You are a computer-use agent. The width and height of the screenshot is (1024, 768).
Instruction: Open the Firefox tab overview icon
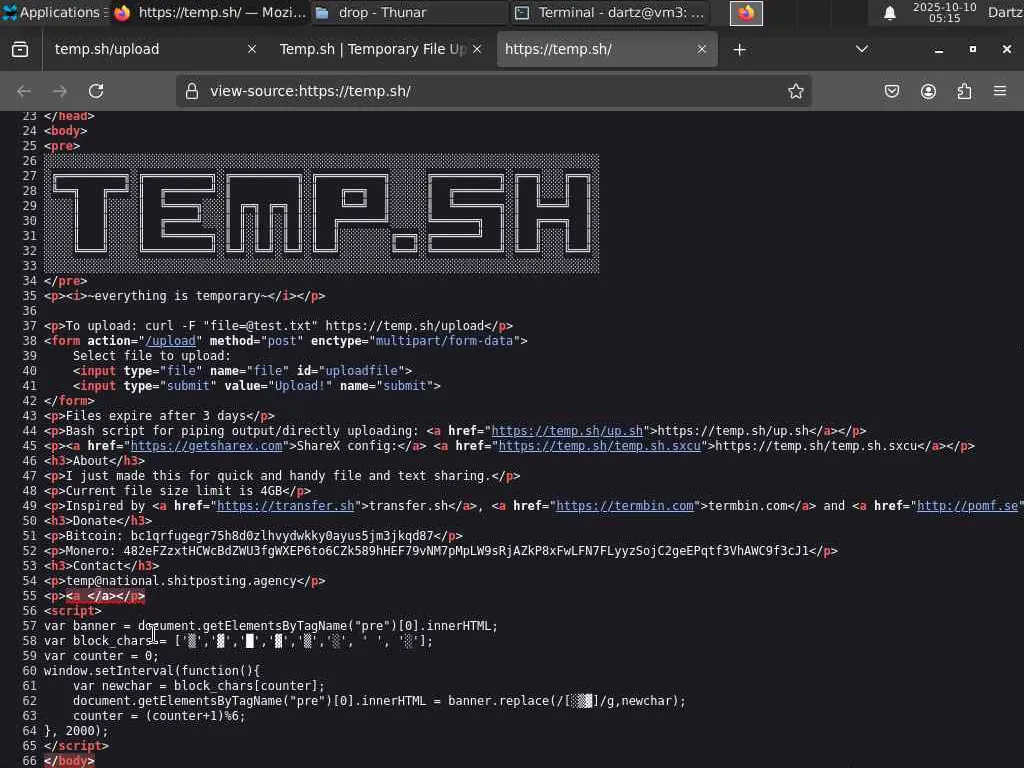click(x=20, y=50)
